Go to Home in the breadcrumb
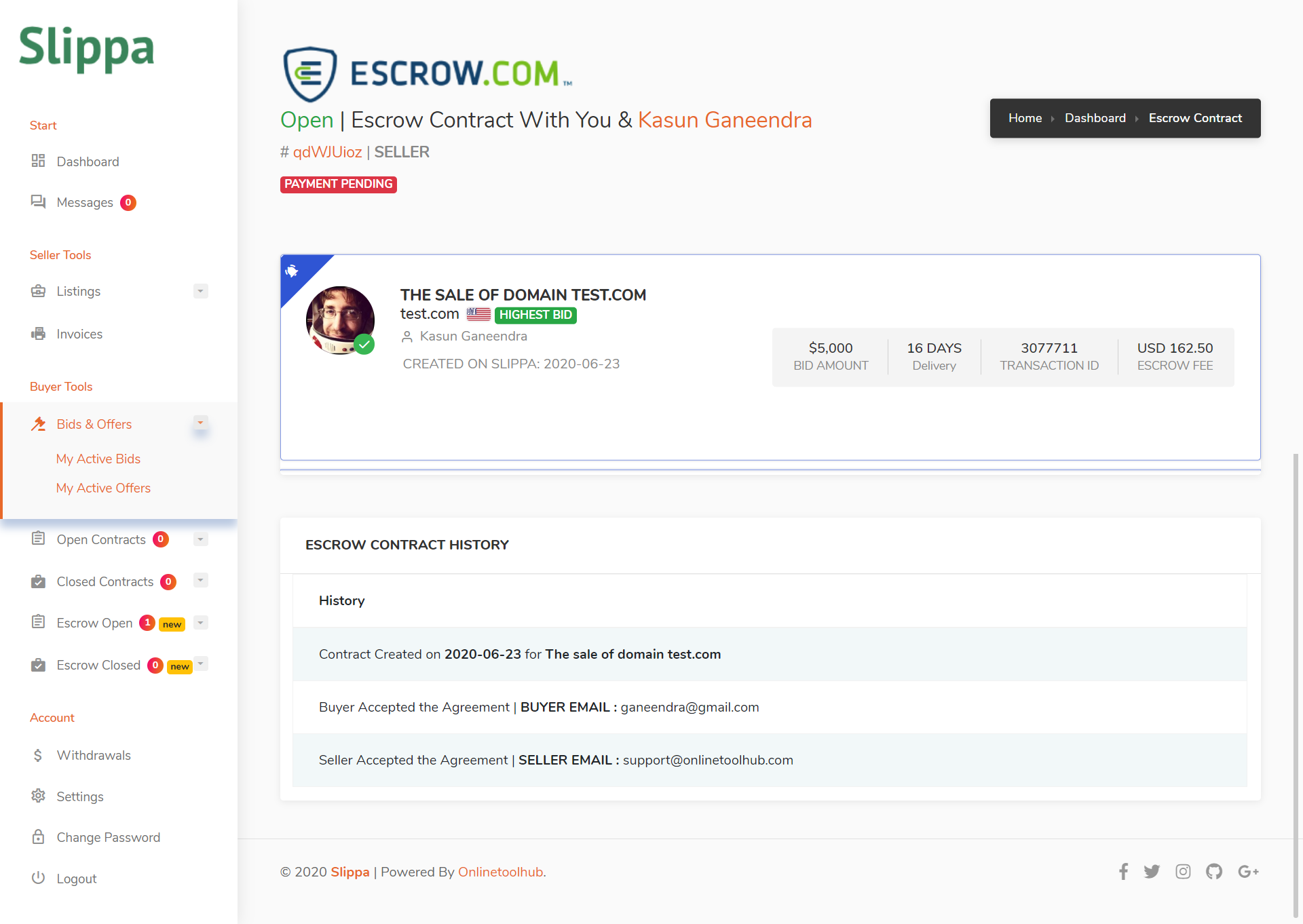Screen dimensions: 1303x924 (1025, 118)
